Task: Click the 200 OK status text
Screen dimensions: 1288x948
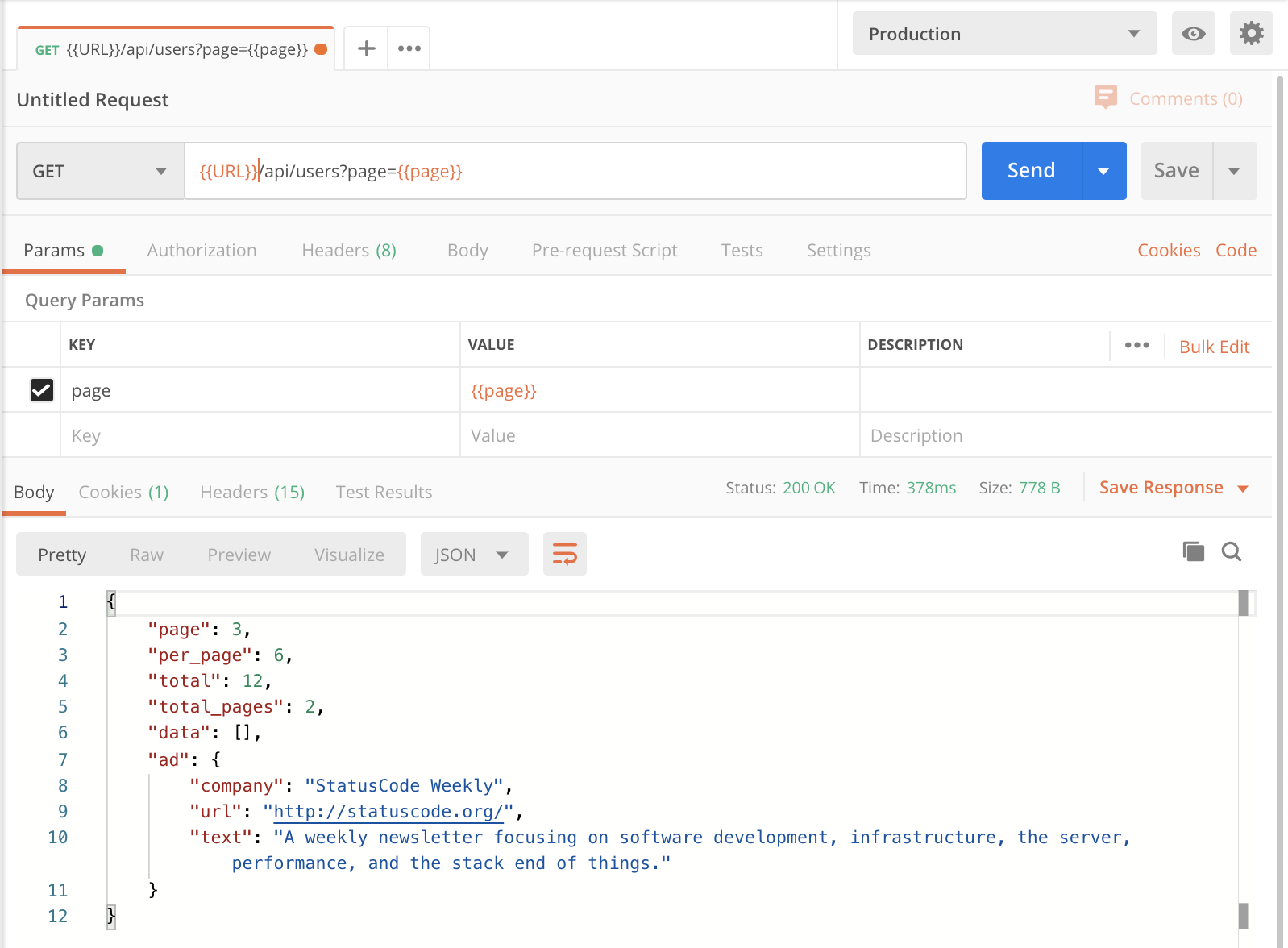Action: [x=808, y=488]
